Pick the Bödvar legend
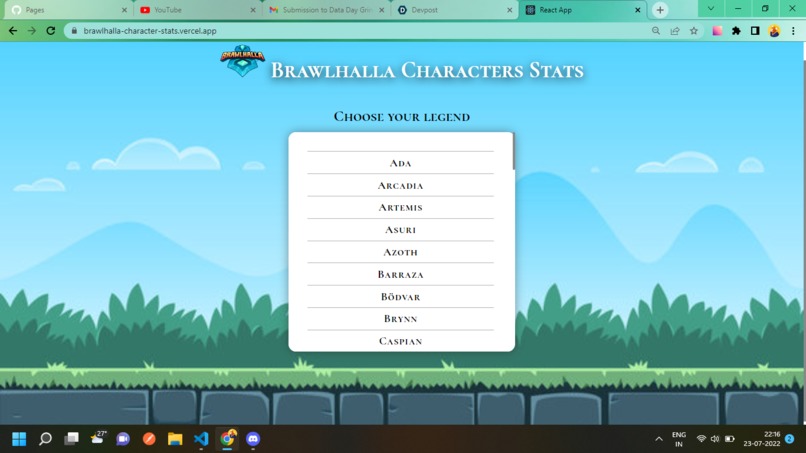This screenshot has width=806, height=453. pos(400,297)
